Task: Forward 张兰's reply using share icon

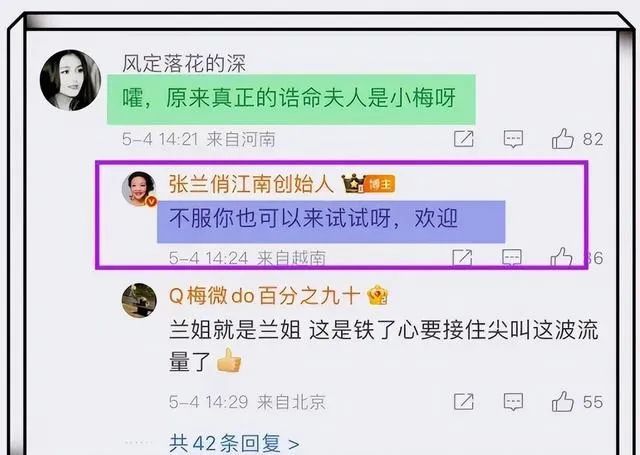Action: pos(462,258)
